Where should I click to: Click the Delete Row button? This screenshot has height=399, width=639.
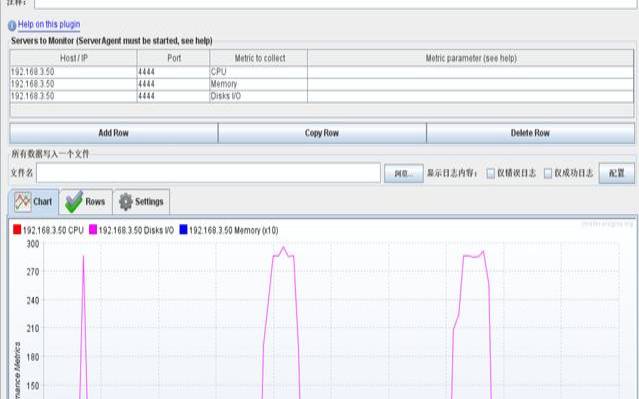point(530,133)
